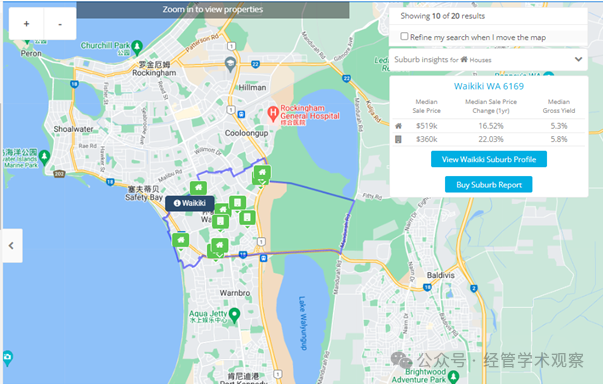Zoom in with the plus button
Image resolution: width=603 pixels, height=384 pixels.
click(x=26, y=24)
